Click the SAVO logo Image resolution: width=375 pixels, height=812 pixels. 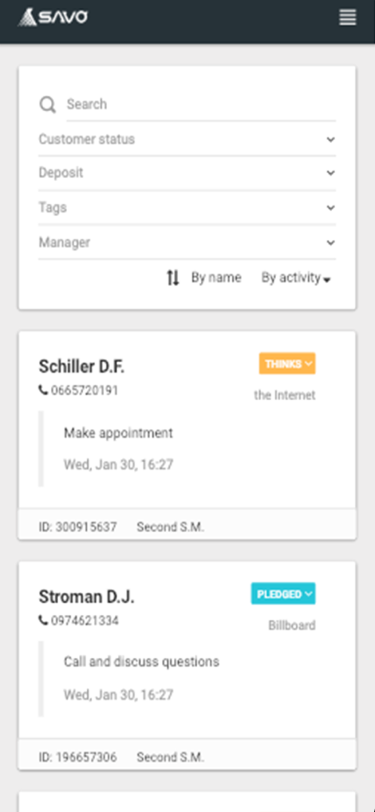tap(52, 18)
